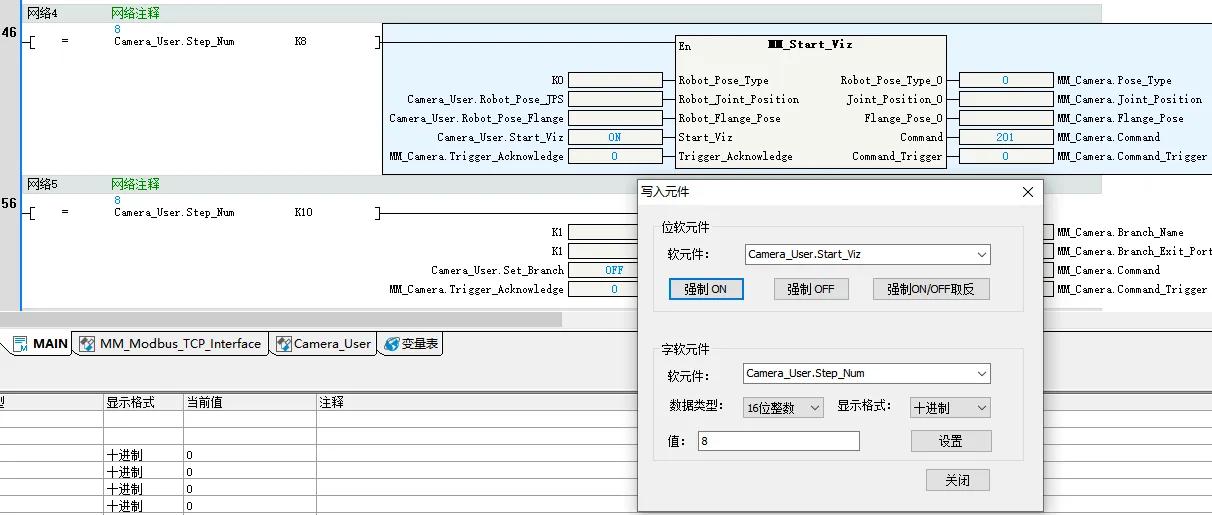Click the 变量表 tab icon
This screenshot has height=515, width=1212.
390,344
